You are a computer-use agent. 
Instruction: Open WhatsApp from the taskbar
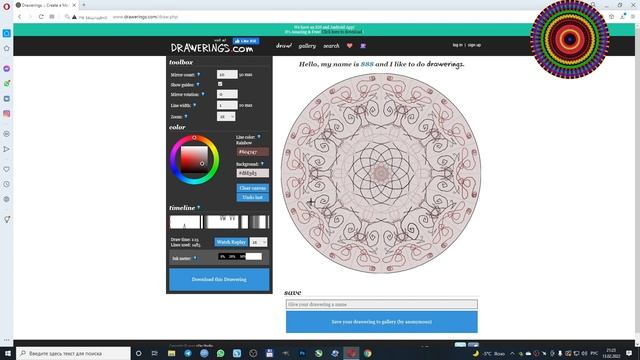(x=220, y=353)
